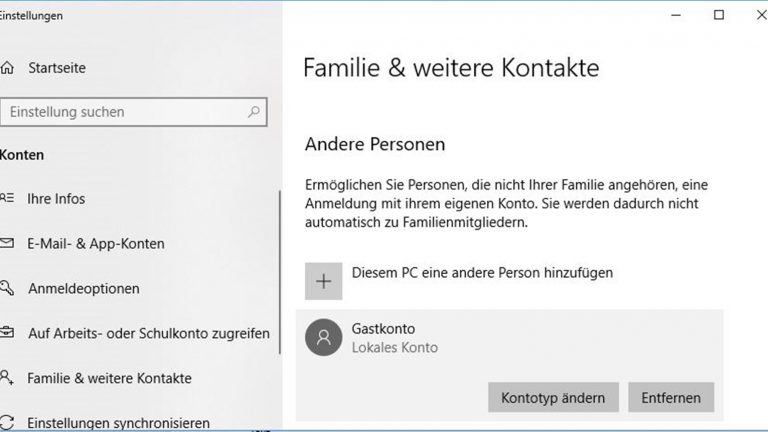
Task: Click the Ihre Infos person icon
Action: [7, 198]
